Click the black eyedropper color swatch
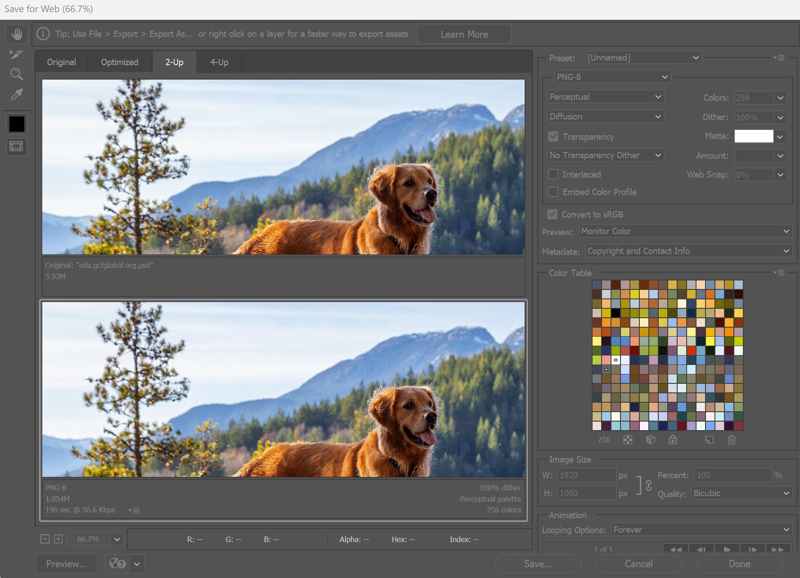This screenshot has height=578, width=800. 16,124
